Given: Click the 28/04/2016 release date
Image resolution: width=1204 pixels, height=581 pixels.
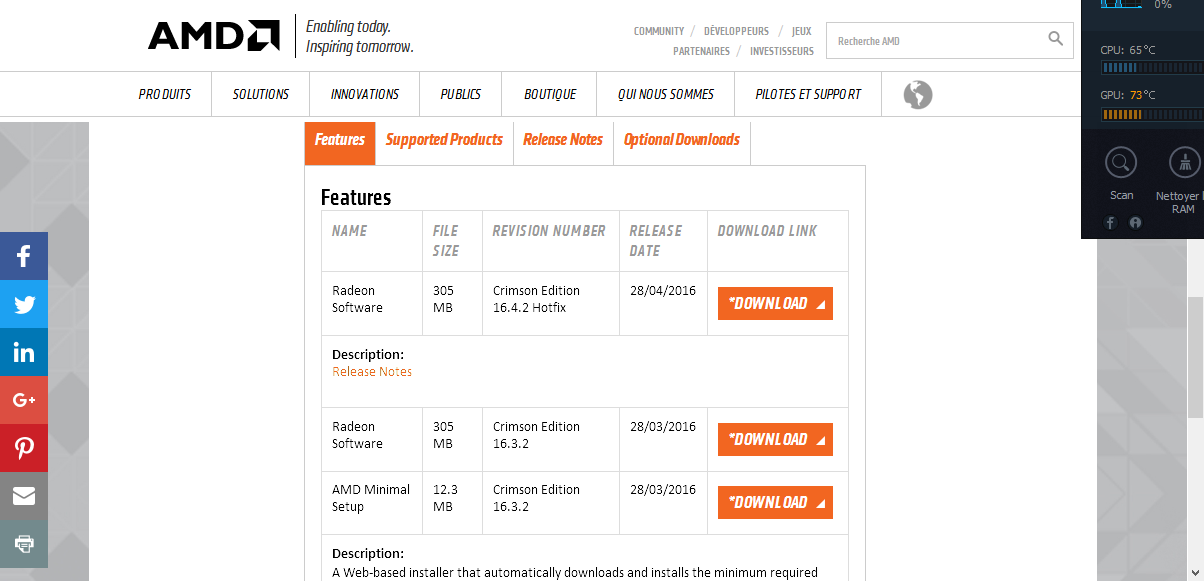Looking at the screenshot, I should (663, 291).
